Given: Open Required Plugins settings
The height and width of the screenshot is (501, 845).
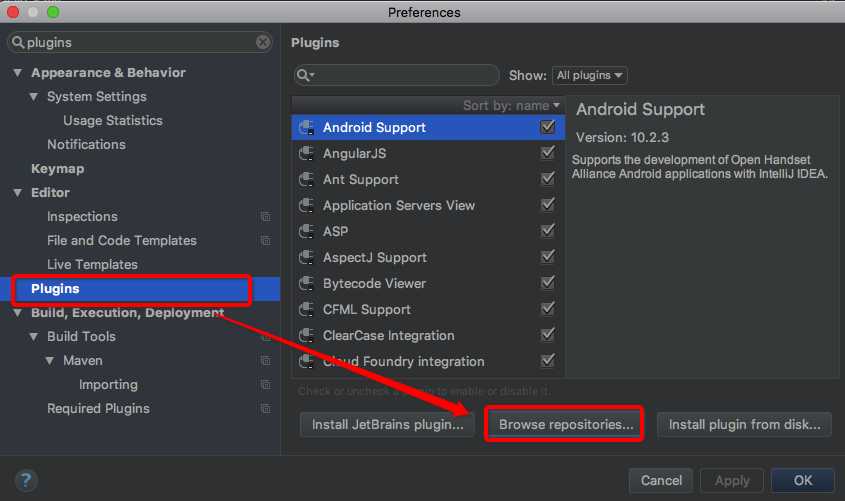Looking at the screenshot, I should 98,408.
